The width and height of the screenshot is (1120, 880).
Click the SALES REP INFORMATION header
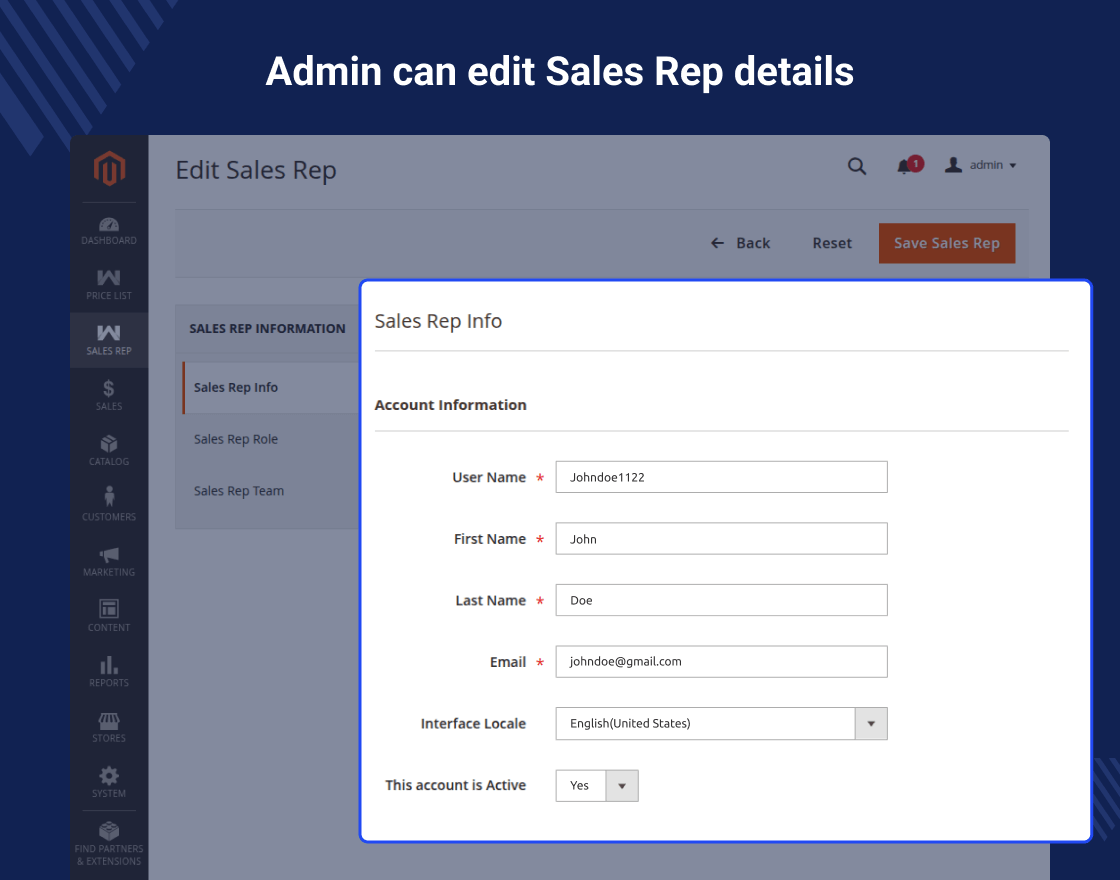267,329
